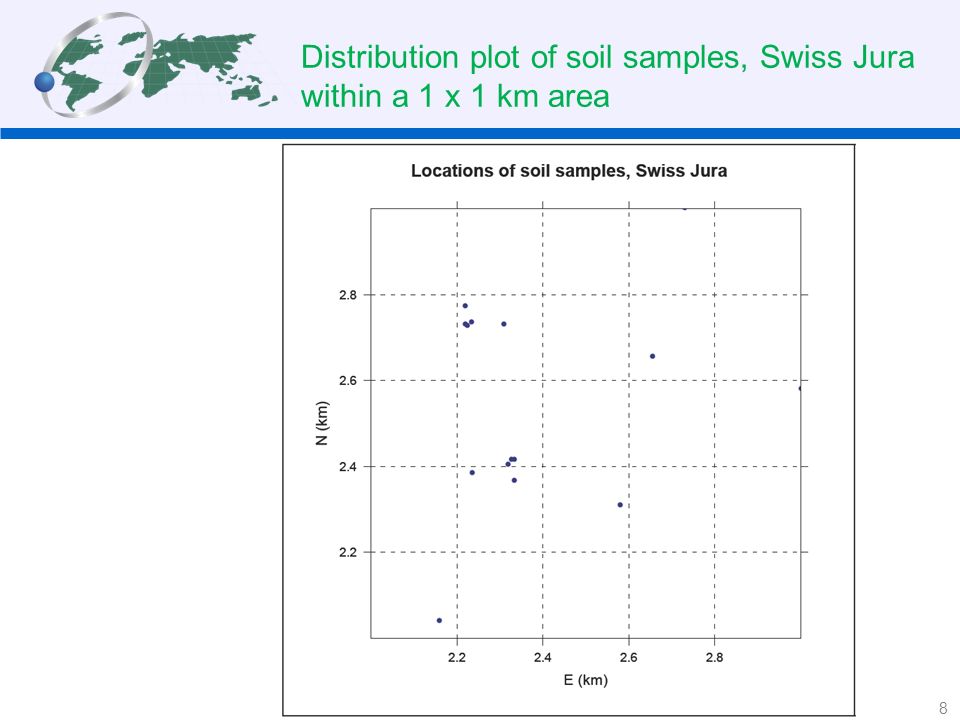Click the subtitle line 'within a 1 x 1 km area'

(x=455, y=96)
